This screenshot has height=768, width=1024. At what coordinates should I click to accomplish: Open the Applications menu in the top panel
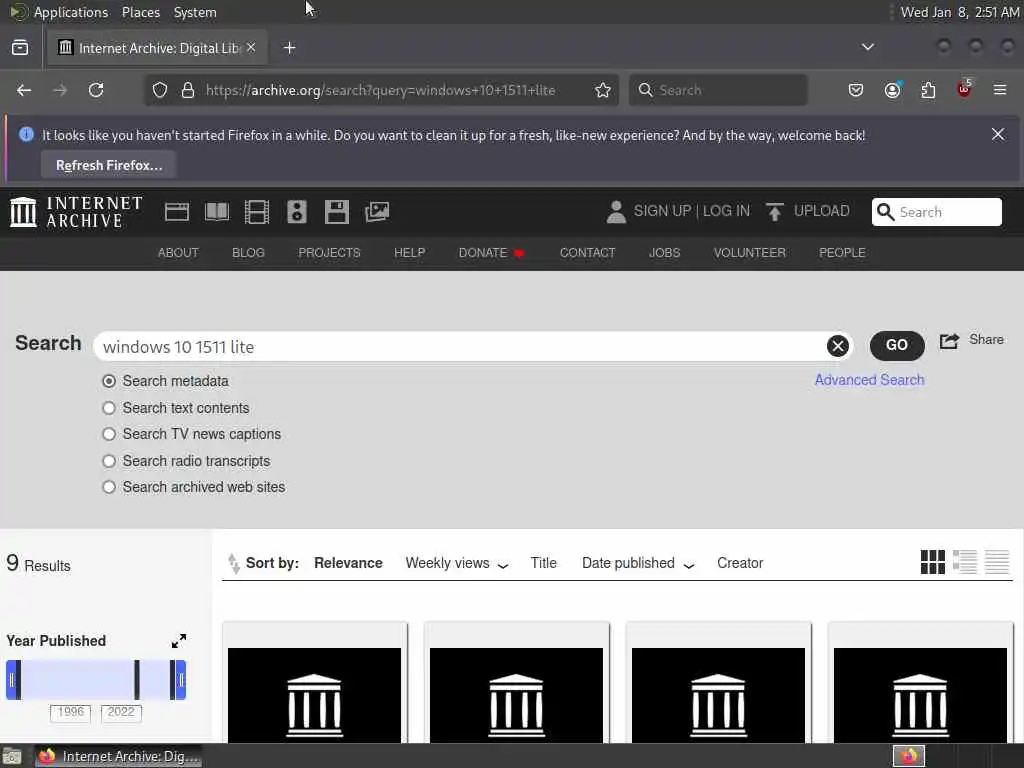[x=71, y=12]
